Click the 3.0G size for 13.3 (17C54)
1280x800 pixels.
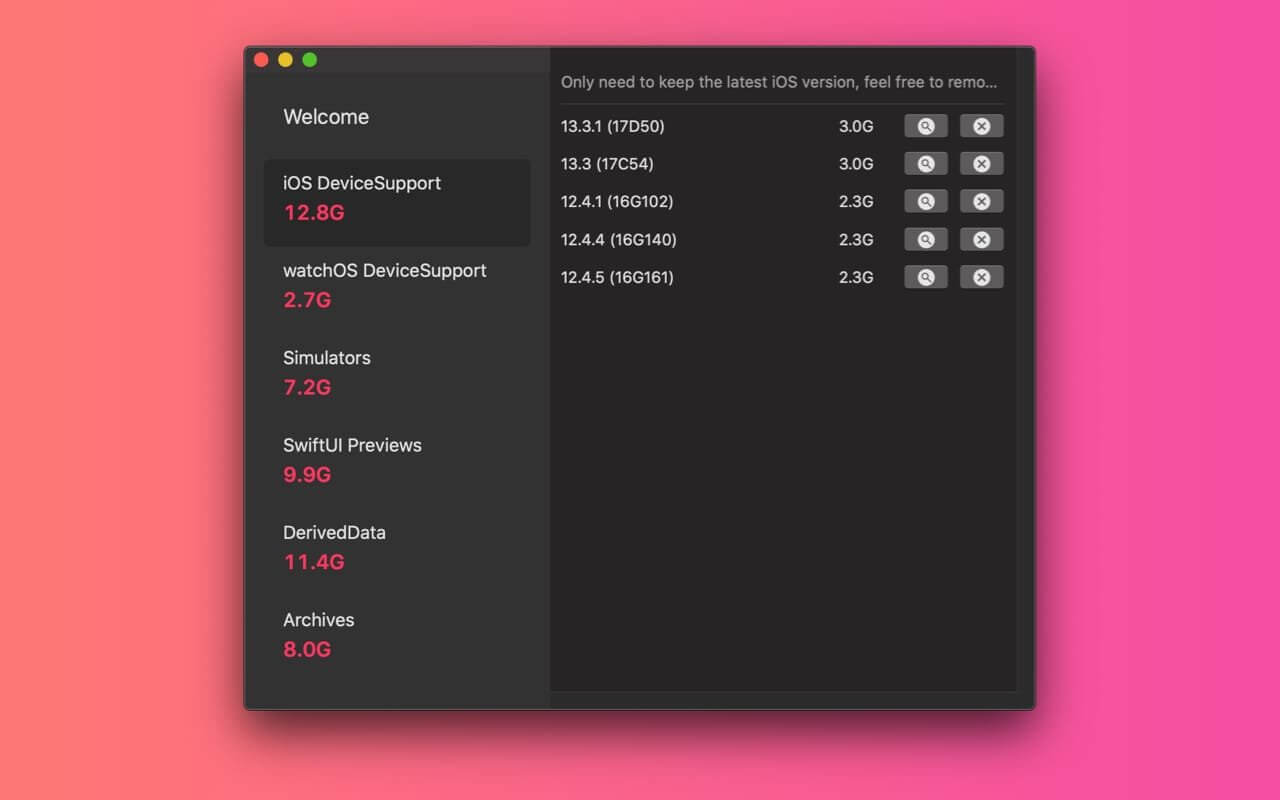click(856, 164)
